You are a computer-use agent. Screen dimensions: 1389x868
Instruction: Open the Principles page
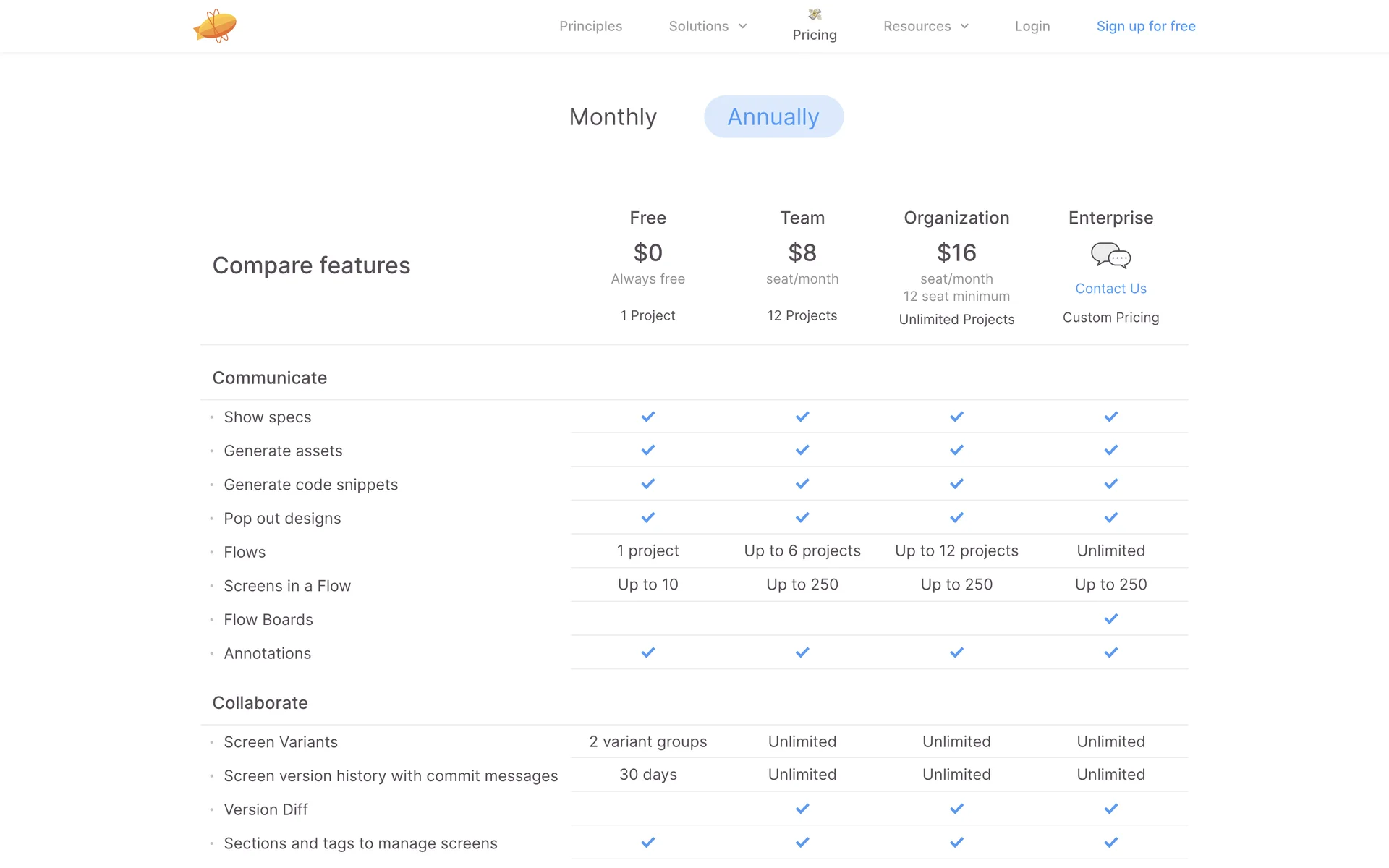[x=590, y=26]
